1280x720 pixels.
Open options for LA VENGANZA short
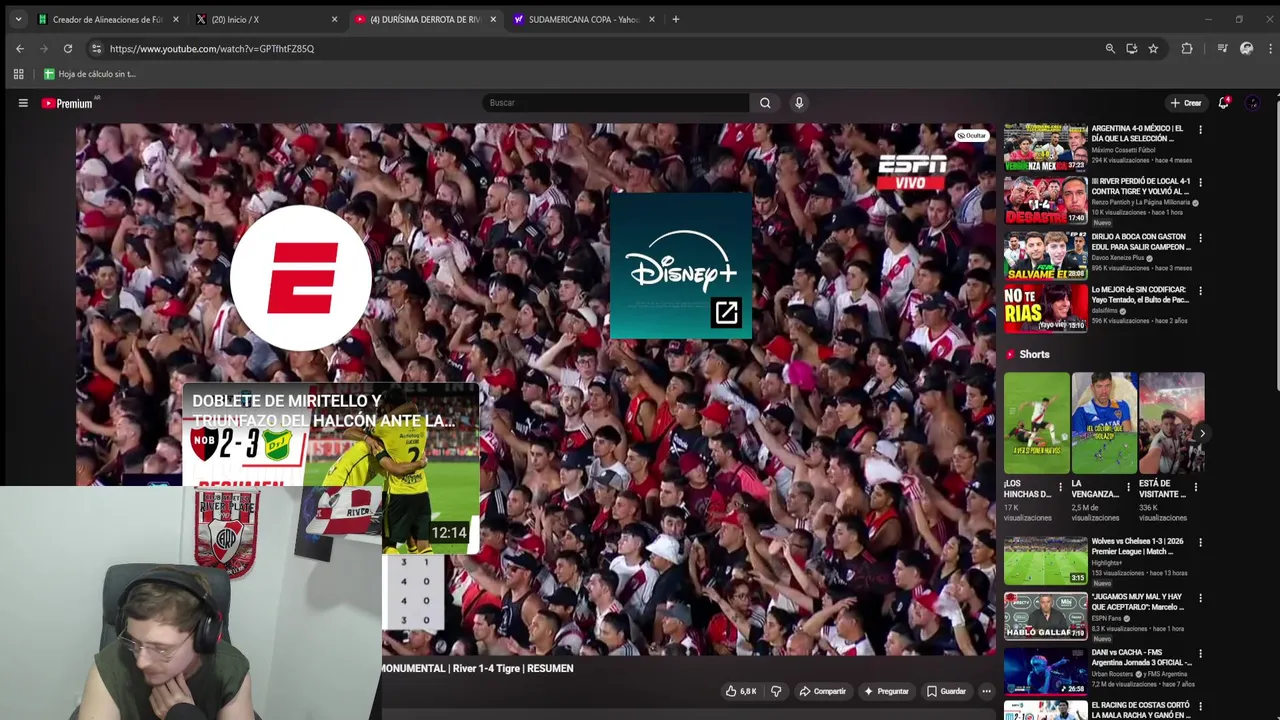tap(1128, 488)
